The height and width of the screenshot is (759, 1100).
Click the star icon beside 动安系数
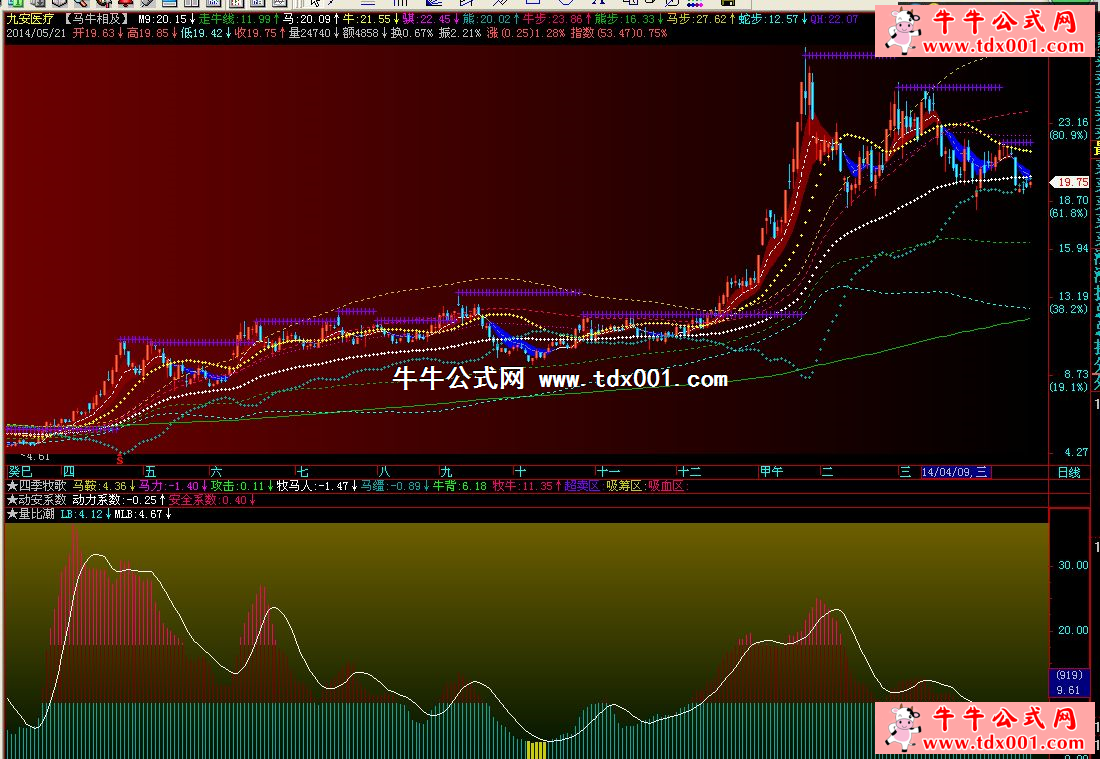[12, 500]
